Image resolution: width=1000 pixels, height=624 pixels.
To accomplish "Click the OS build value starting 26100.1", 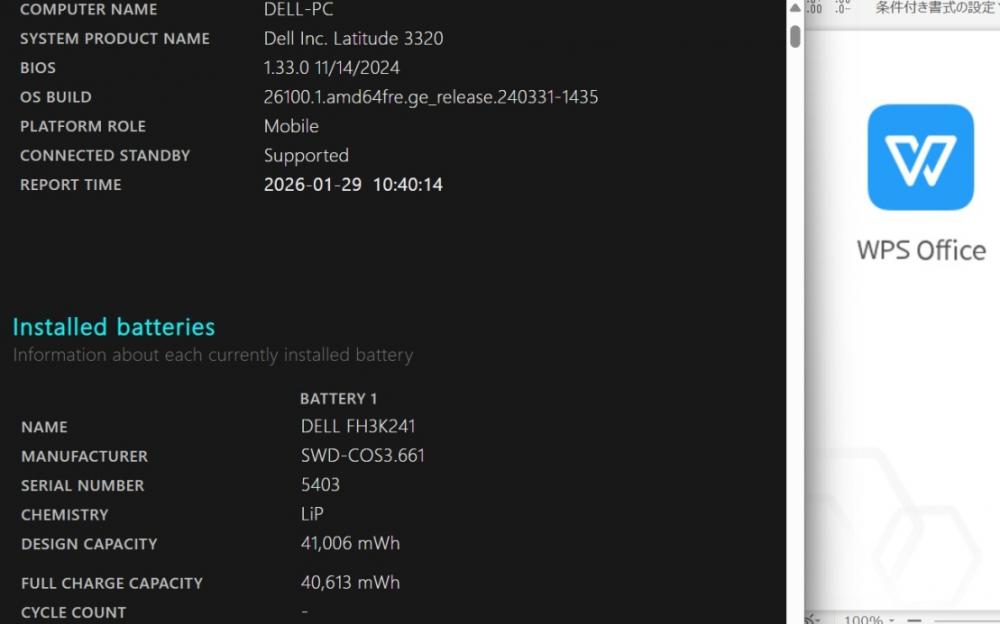I will (430, 97).
